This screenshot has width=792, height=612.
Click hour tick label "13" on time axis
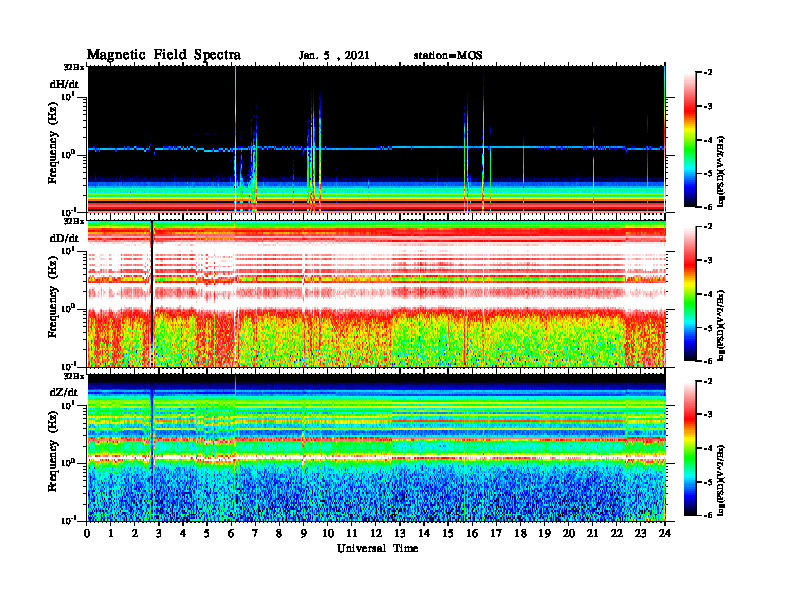400,534
